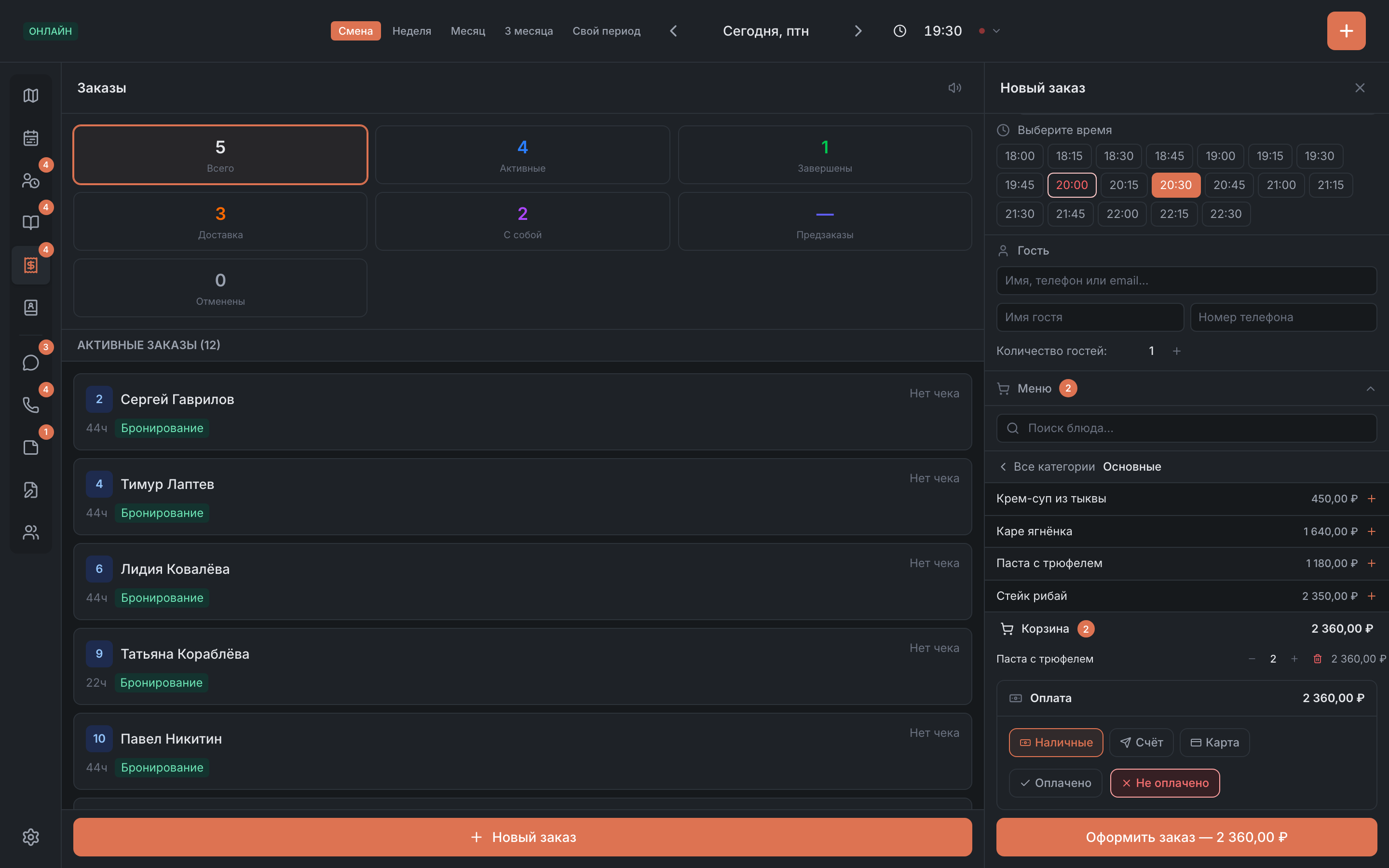The image size is (1389, 868).
Task: Select Карта payment method
Action: click(1214, 742)
